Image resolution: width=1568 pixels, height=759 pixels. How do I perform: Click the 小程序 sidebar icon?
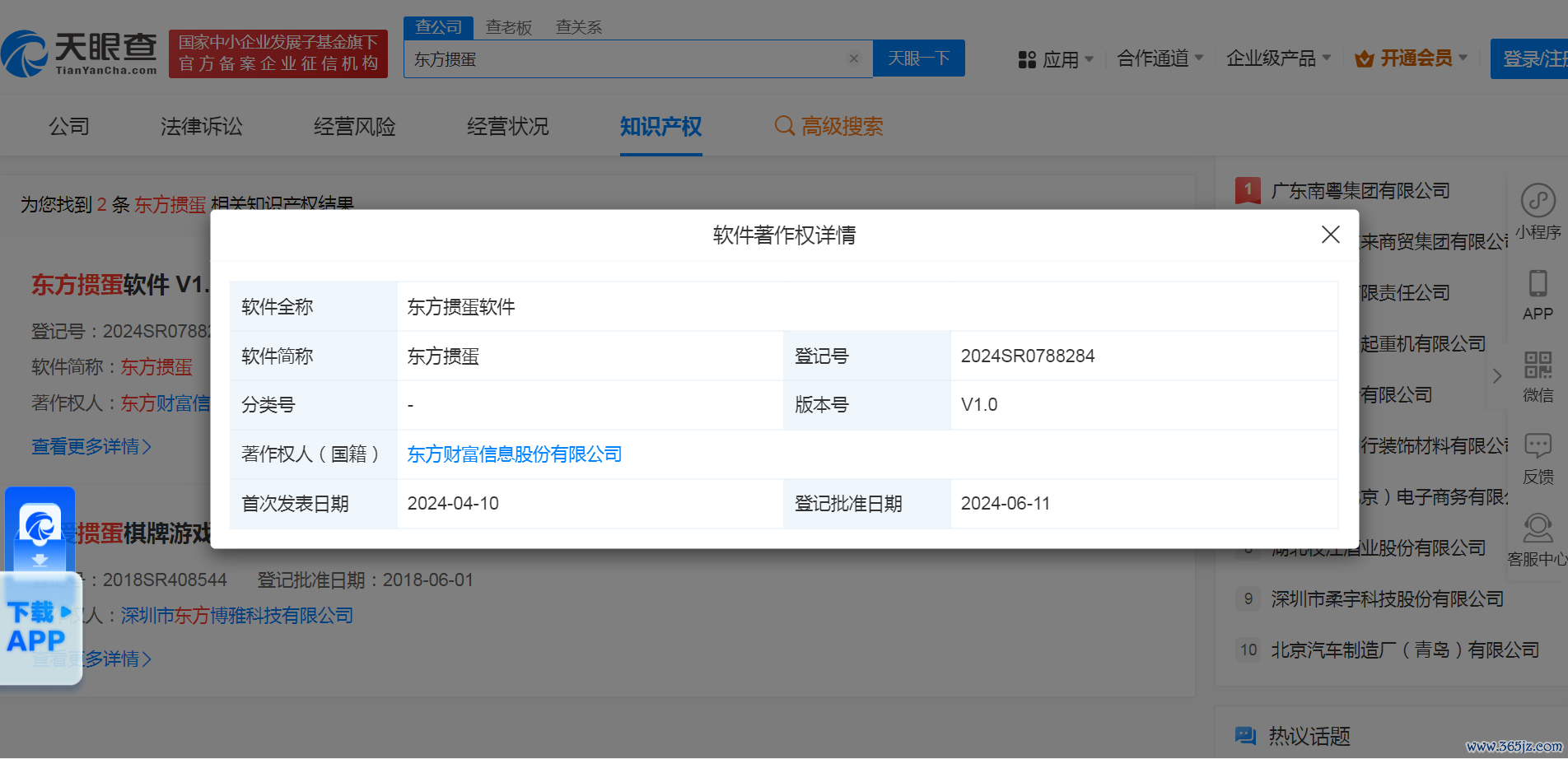tap(1538, 201)
